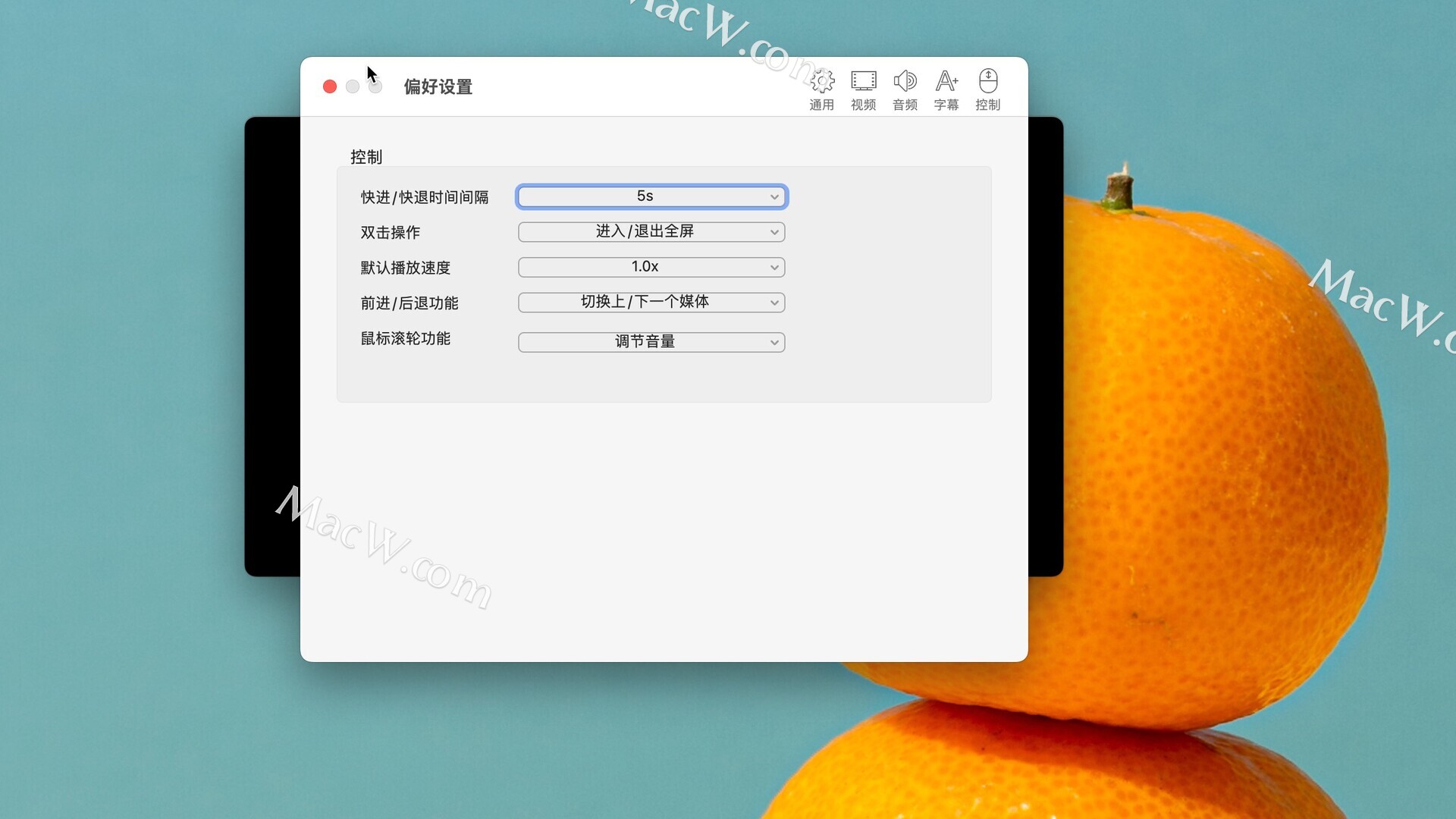Click the 默认播放速度 label
Viewport: 1456px width, 819px height.
tap(405, 268)
